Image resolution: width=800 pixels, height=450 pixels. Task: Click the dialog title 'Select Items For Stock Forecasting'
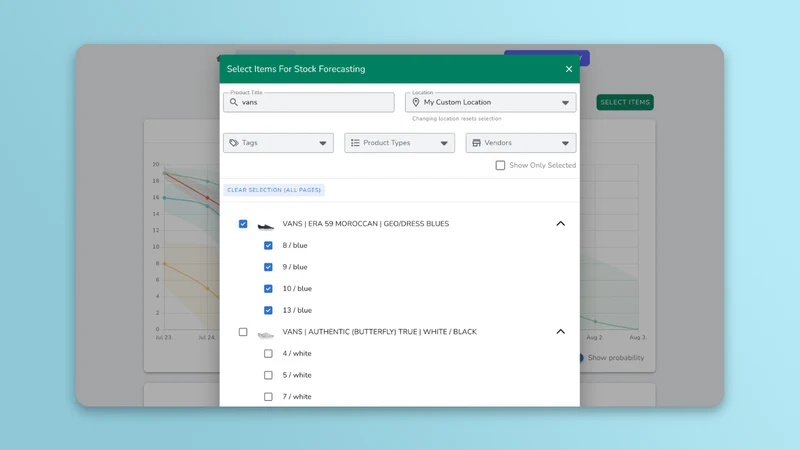[296, 69]
